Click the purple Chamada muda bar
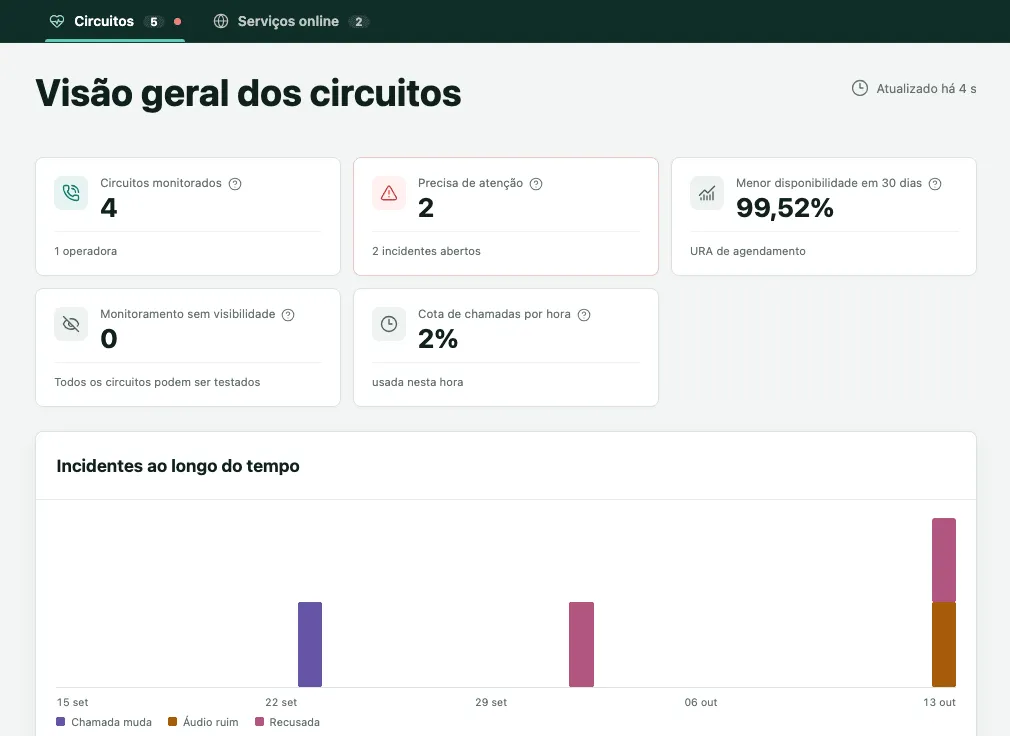Image resolution: width=1010 pixels, height=736 pixels. pyautogui.click(x=310, y=644)
